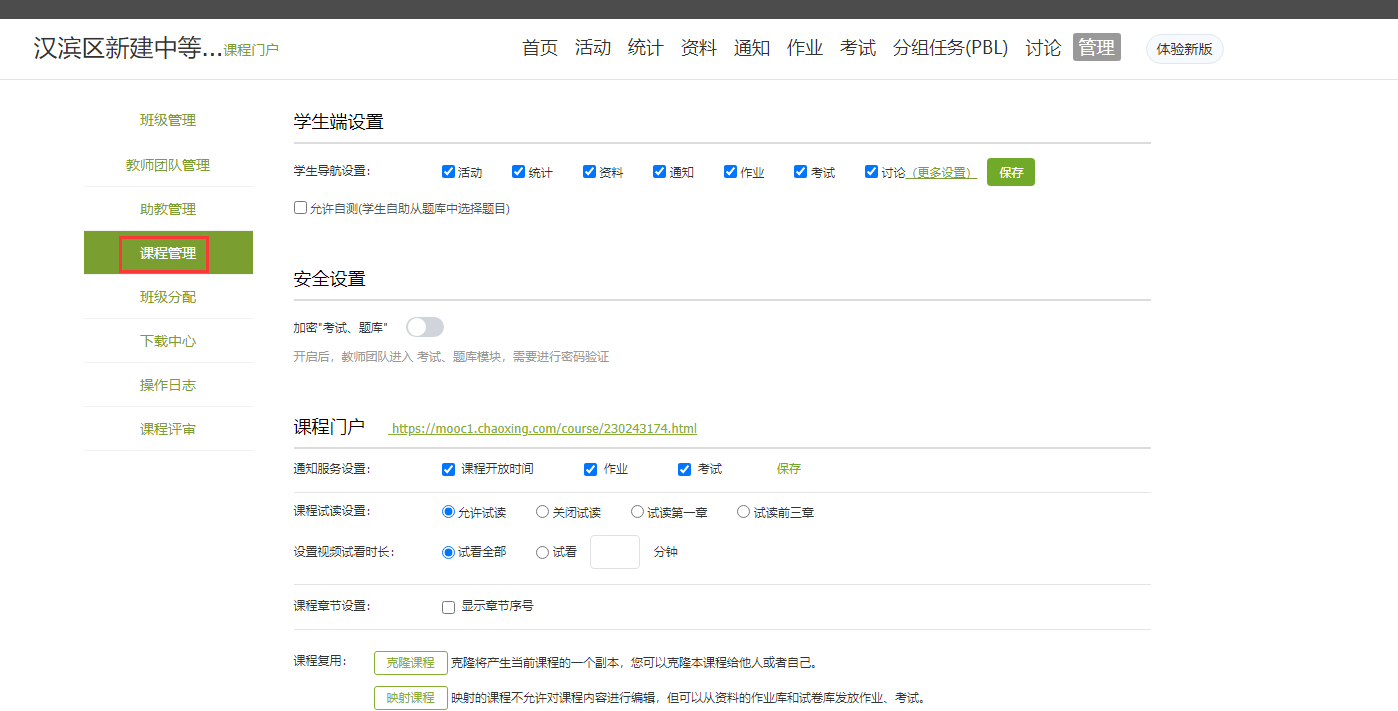Image resolution: width=1398 pixels, height=711 pixels.
Task: Click the 体验新版 button
Action: coord(1184,49)
